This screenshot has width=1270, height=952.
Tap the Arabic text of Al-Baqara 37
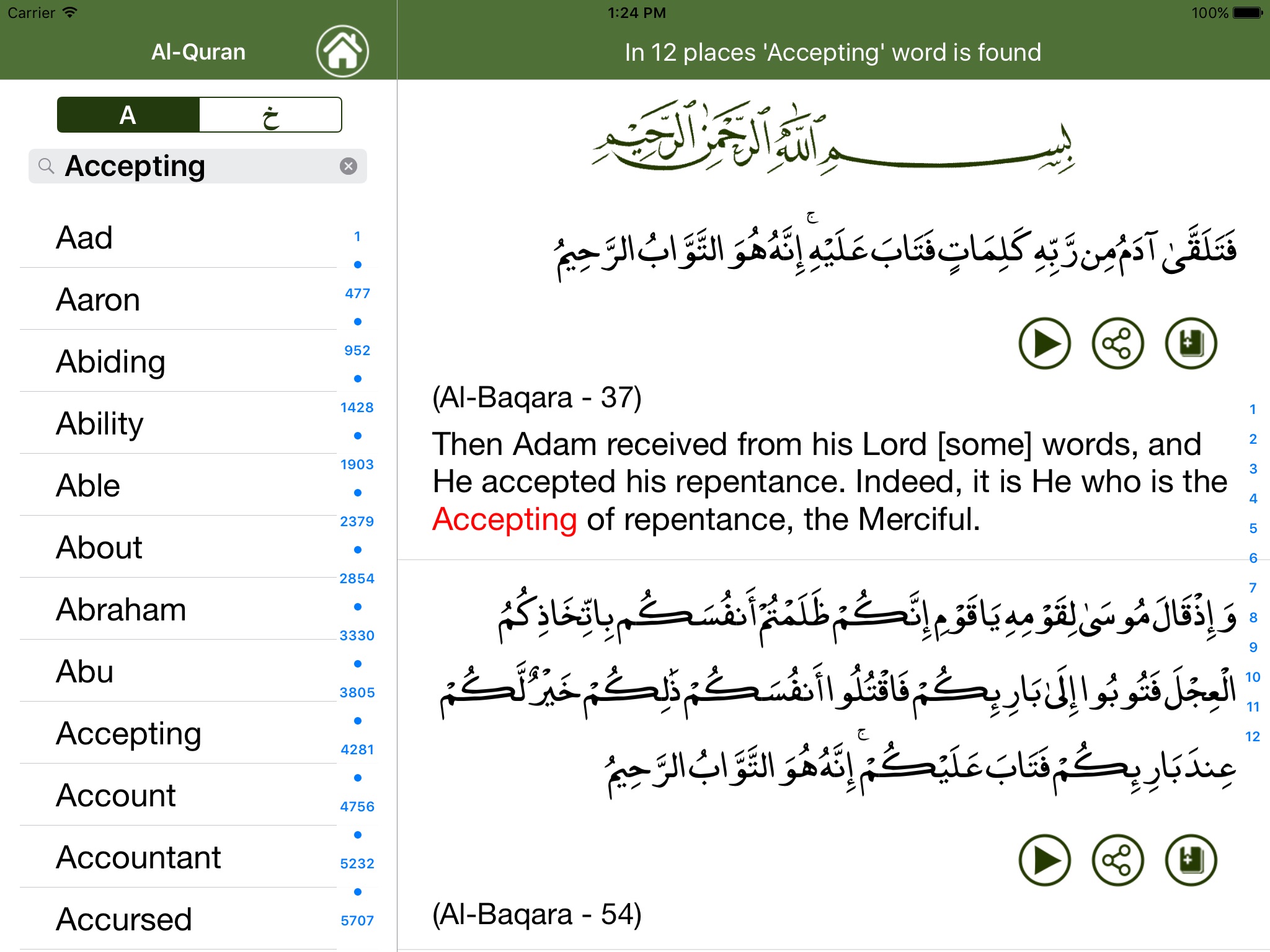tap(895, 248)
